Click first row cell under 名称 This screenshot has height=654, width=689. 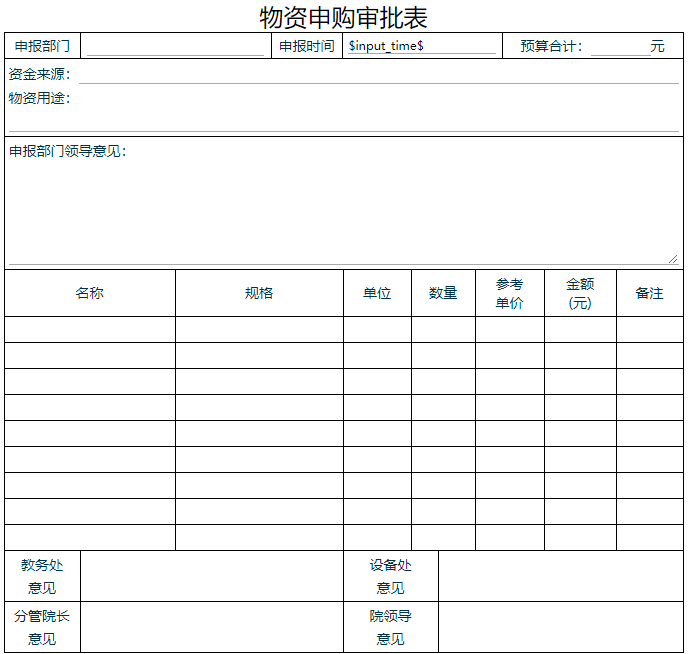click(90, 330)
